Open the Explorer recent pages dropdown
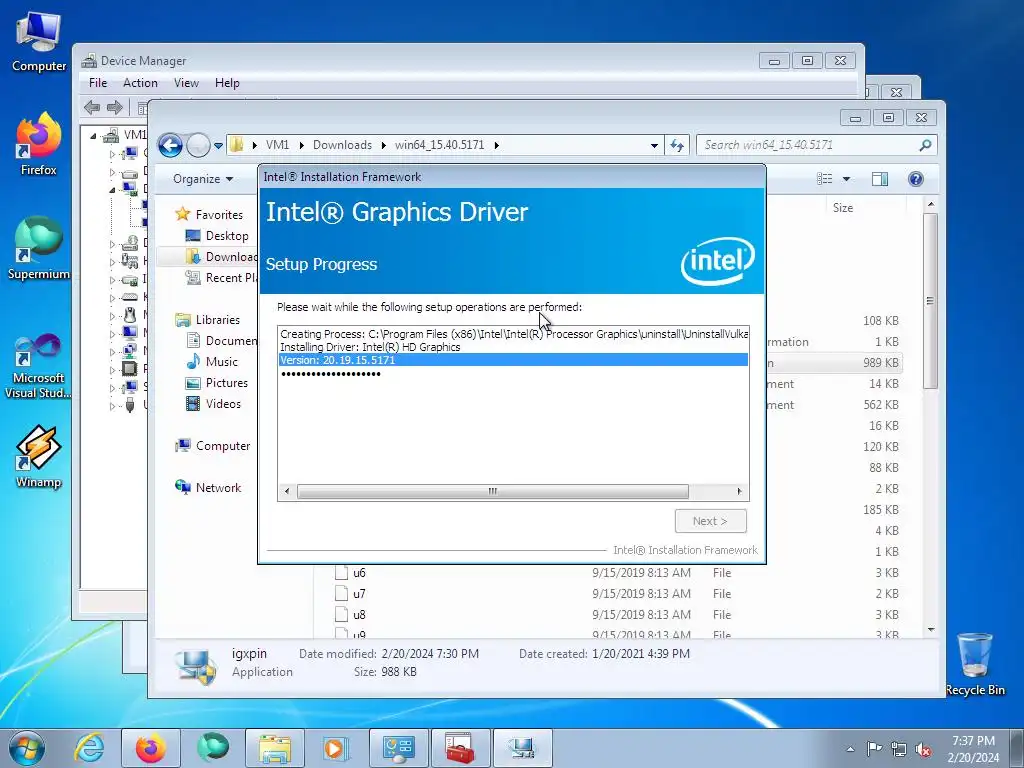Viewport: 1024px width, 768px height. [218, 145]
